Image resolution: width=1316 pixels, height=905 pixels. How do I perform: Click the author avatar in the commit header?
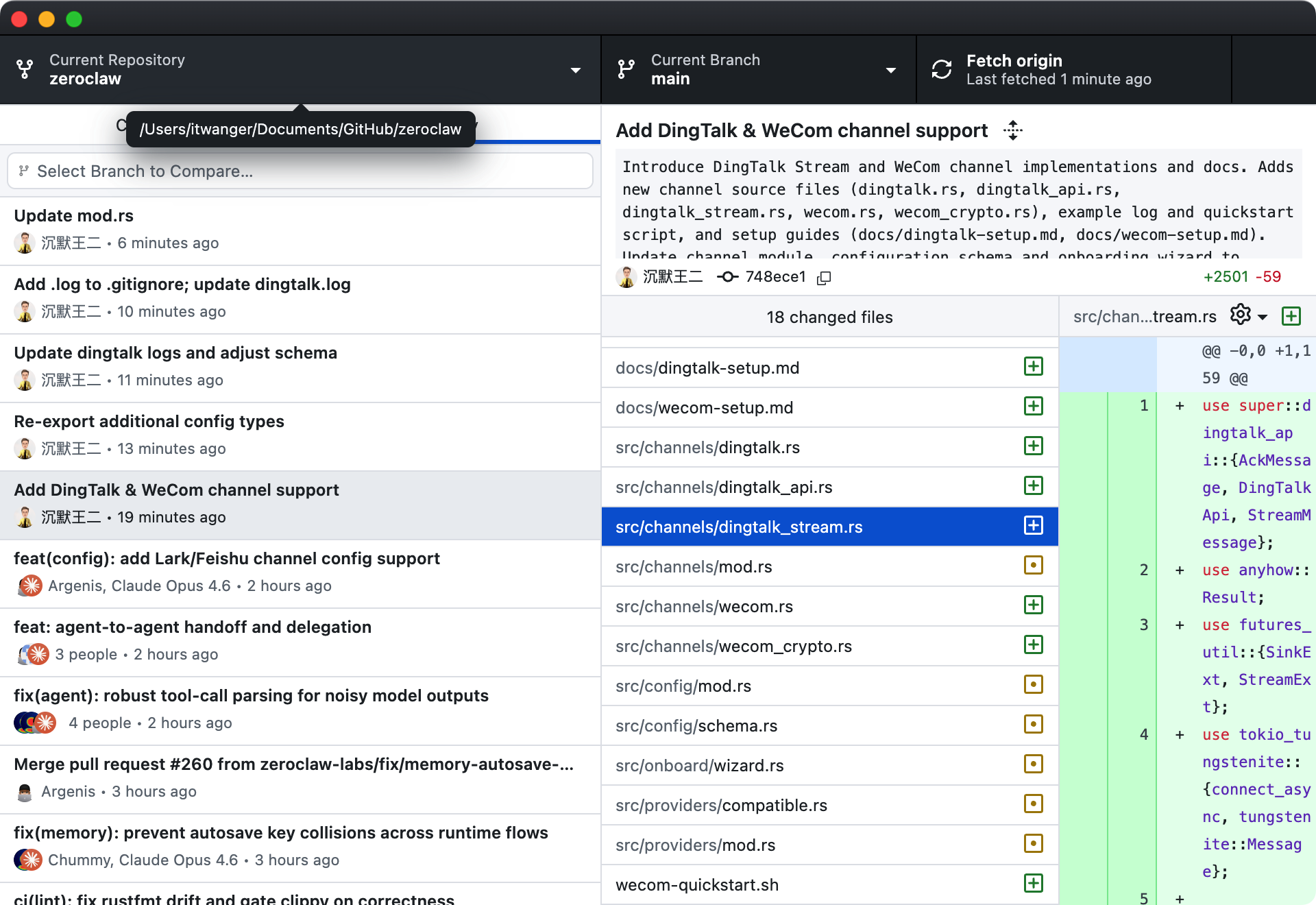626,277
